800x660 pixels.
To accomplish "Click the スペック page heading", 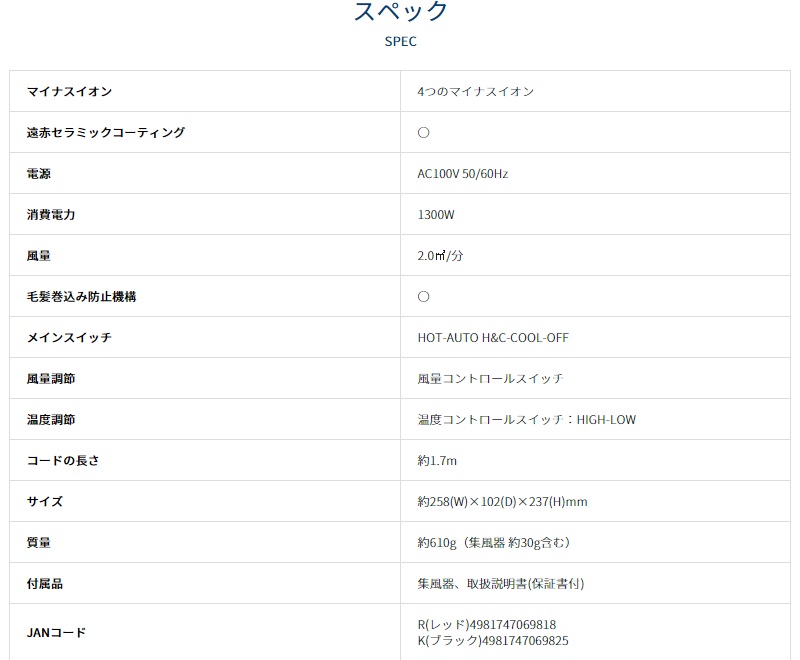I will click(x=399, y=13).
